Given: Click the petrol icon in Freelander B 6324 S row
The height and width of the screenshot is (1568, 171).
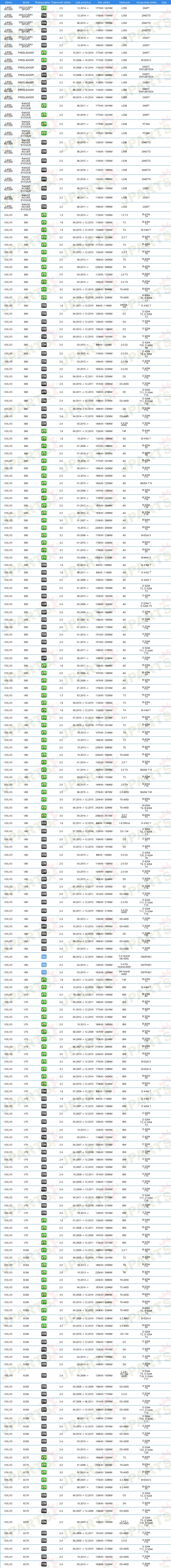Looking at the screenshot, I should tap(44, 60).
